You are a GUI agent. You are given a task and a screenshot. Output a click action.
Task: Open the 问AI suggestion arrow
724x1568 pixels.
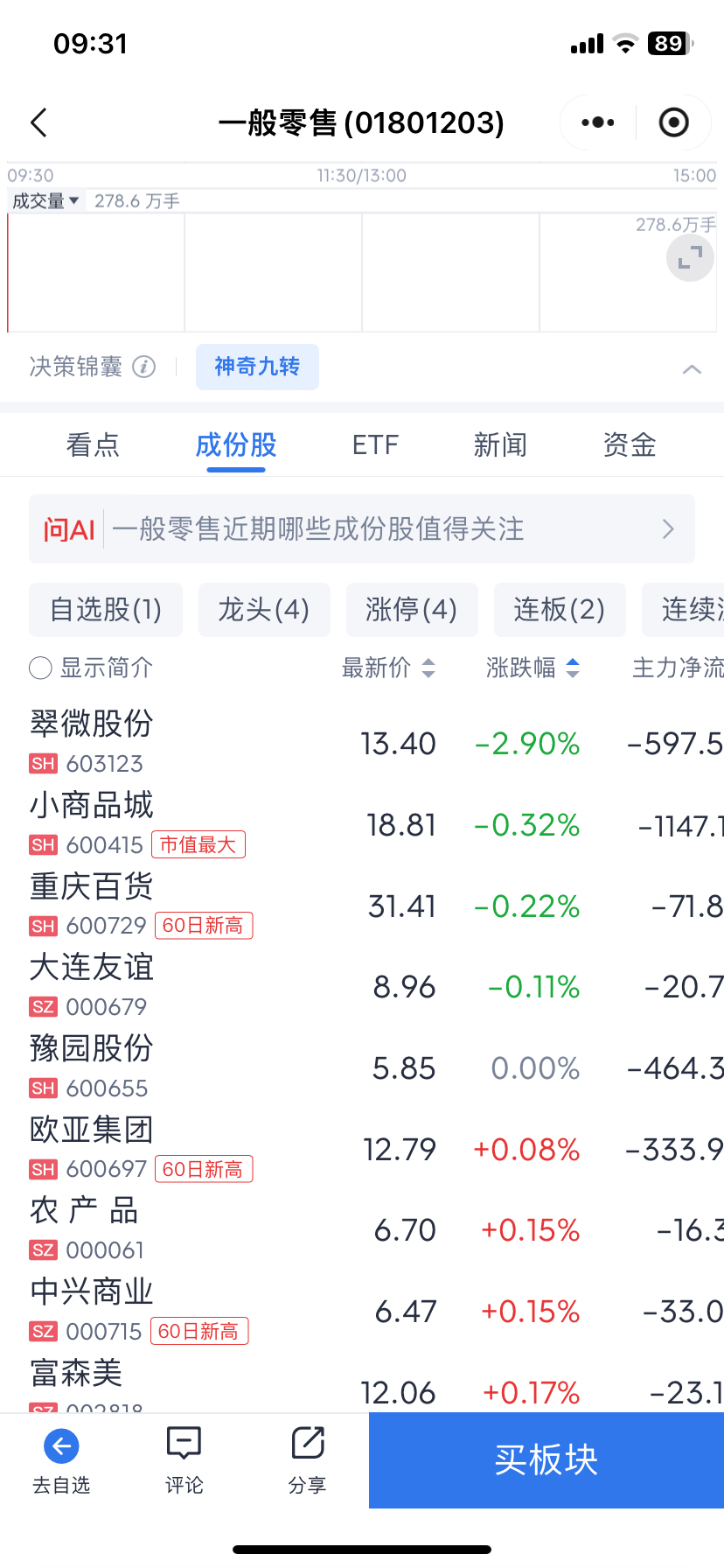[x=668, y=529]
